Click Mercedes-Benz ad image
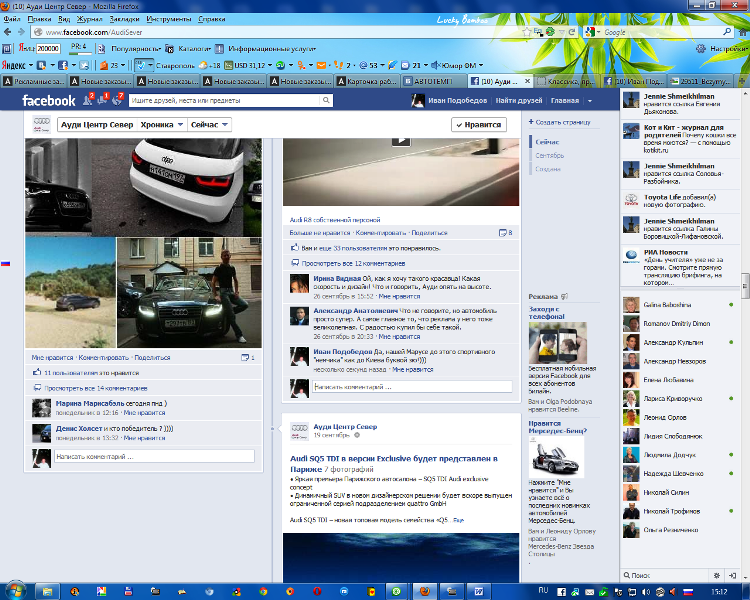 [x=556, y=456]
